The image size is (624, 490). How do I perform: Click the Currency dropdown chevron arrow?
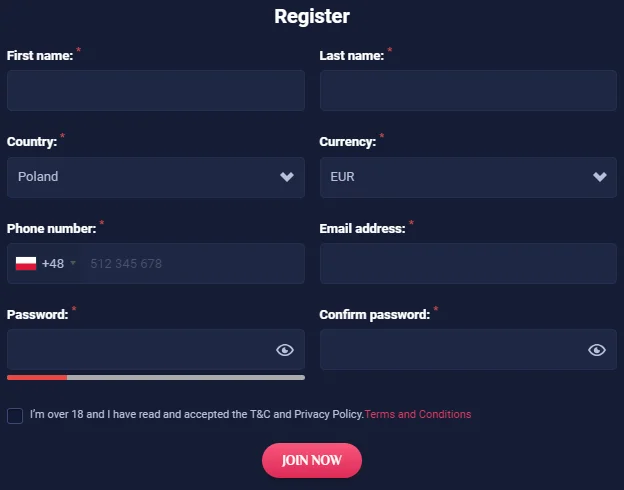tap(600, 177)
